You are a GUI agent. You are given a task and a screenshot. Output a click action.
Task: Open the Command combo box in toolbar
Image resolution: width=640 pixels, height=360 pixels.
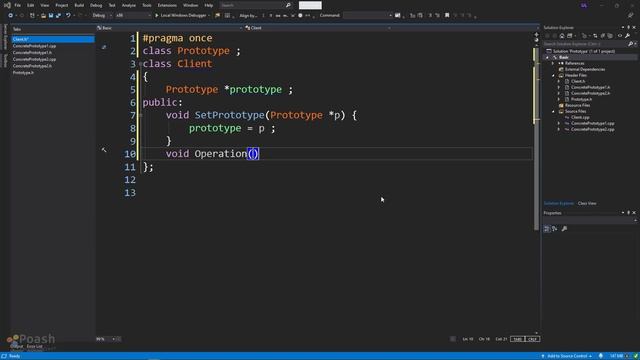(x=367, y=16)
